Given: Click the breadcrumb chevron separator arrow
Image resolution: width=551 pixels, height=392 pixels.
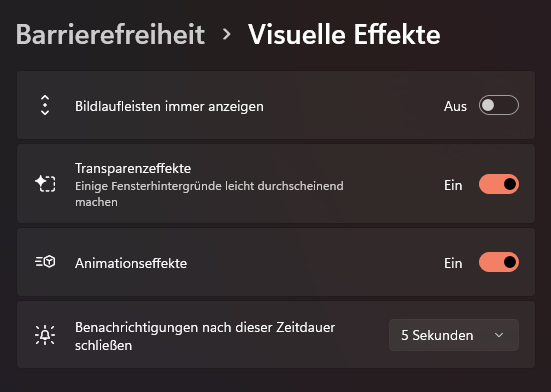Looking at the screenshot, I should tap(227, 34).
